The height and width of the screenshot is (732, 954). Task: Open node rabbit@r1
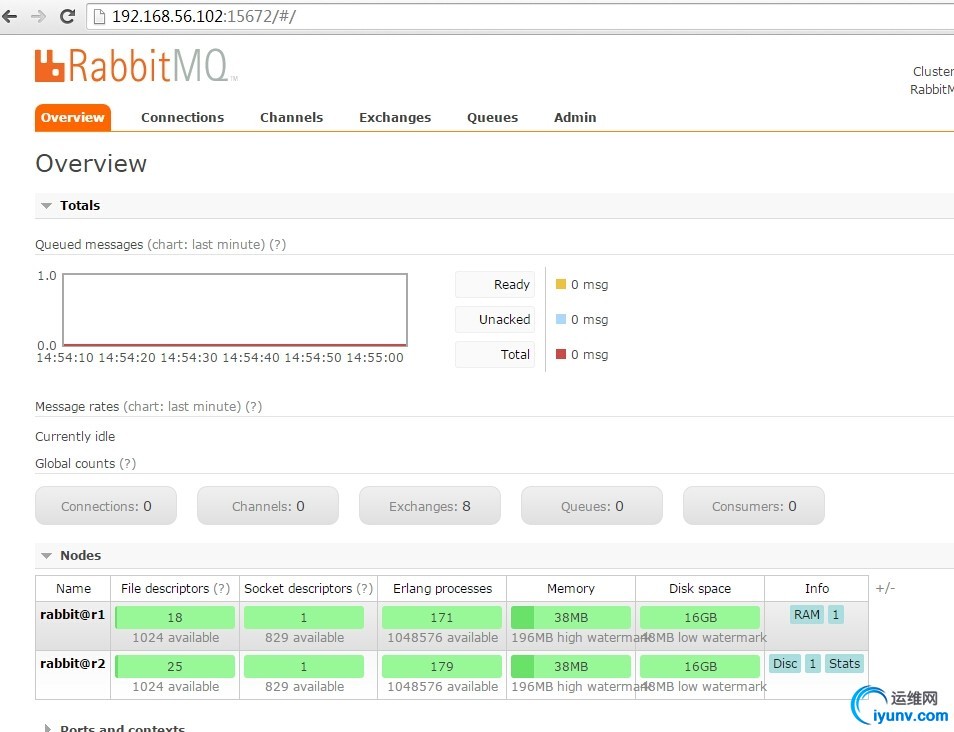[x=72, y=615]
